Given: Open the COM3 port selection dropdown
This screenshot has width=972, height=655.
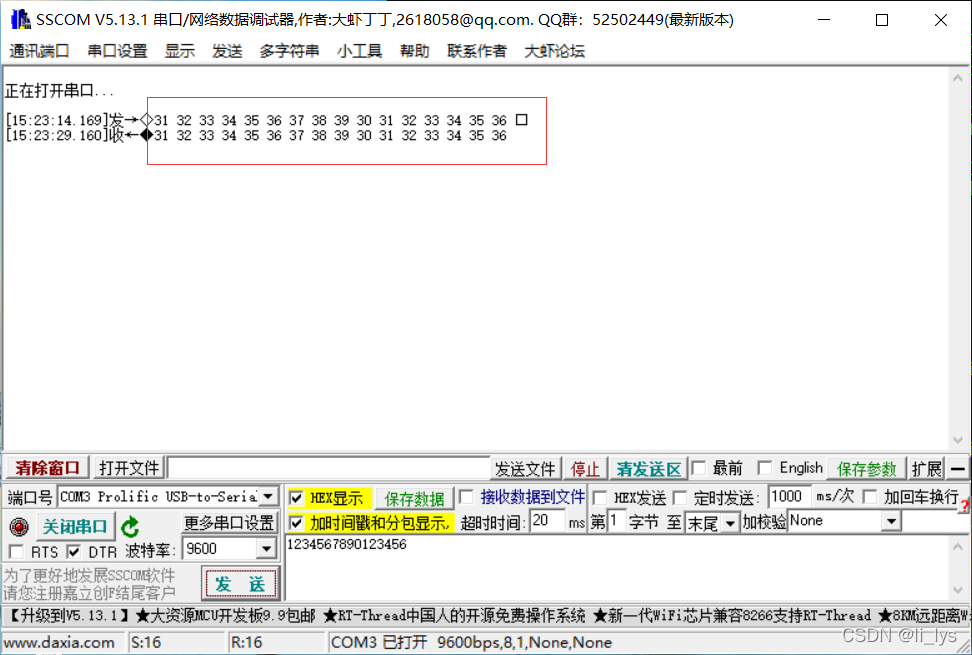Looking at the screenshot, I should [266, 496].
